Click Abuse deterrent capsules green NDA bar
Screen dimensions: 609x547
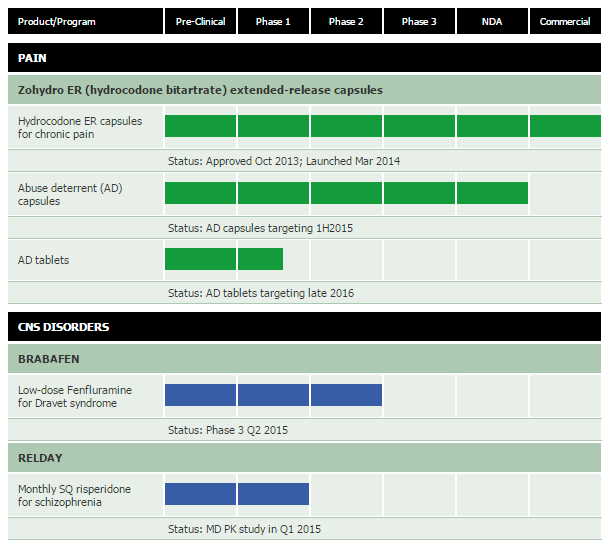492,193
